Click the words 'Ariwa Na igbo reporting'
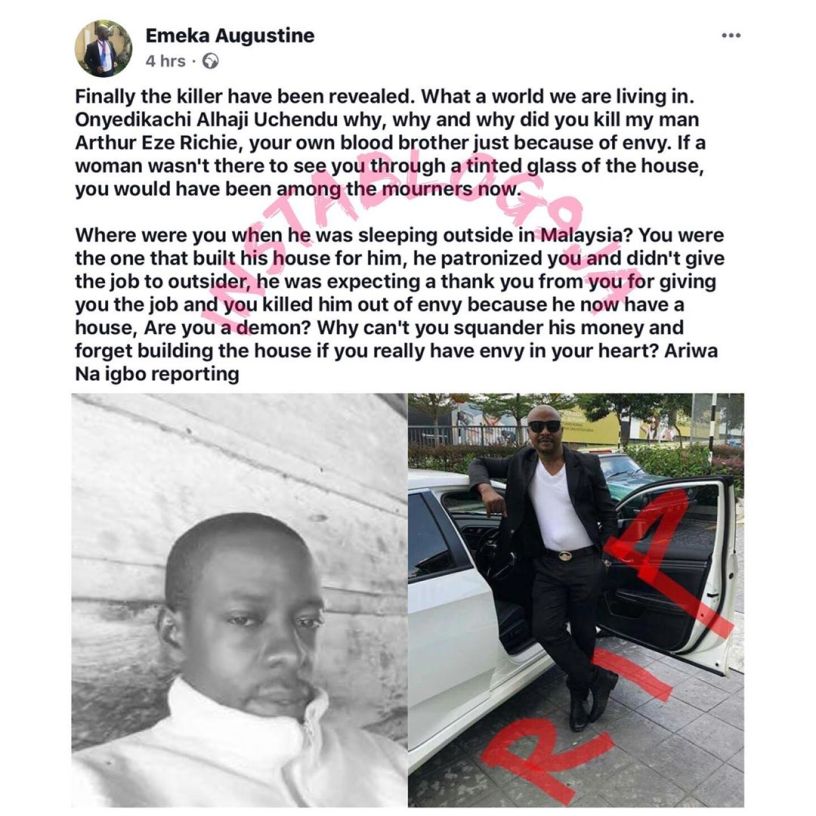 click(397, 362)
